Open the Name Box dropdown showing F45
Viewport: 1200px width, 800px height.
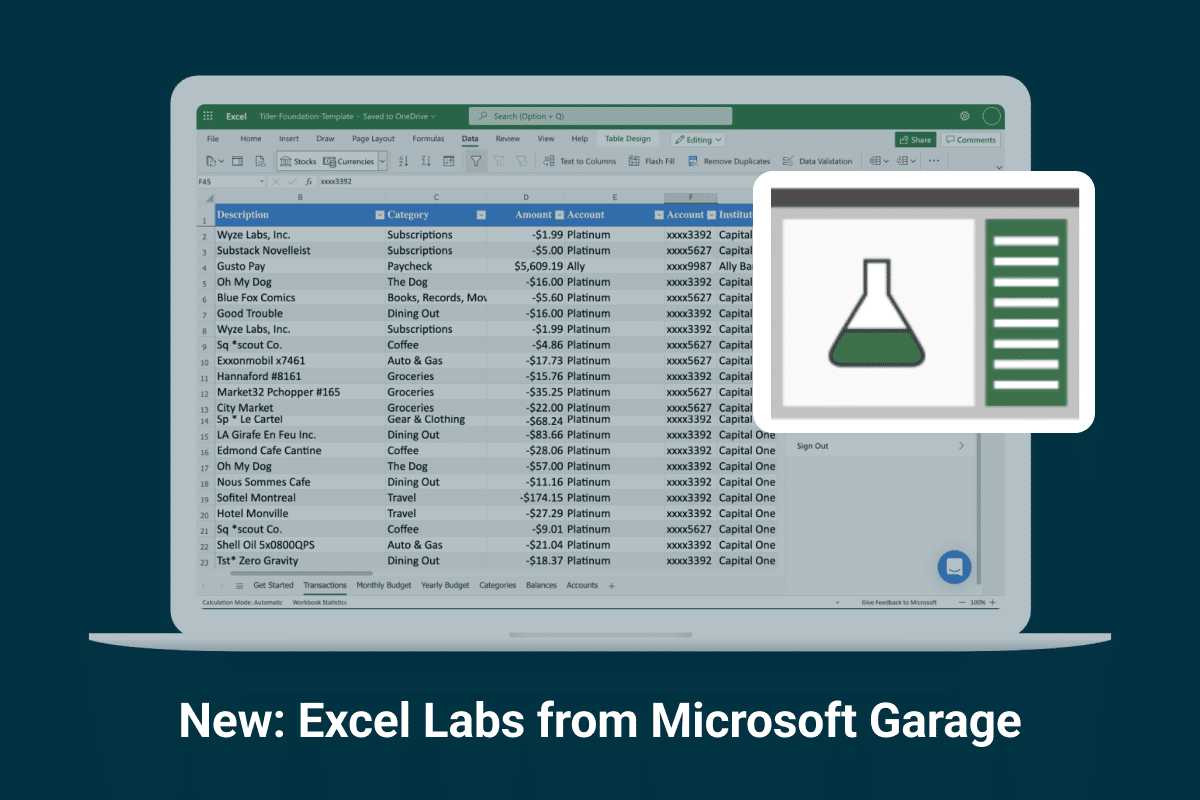click(262, 182)
